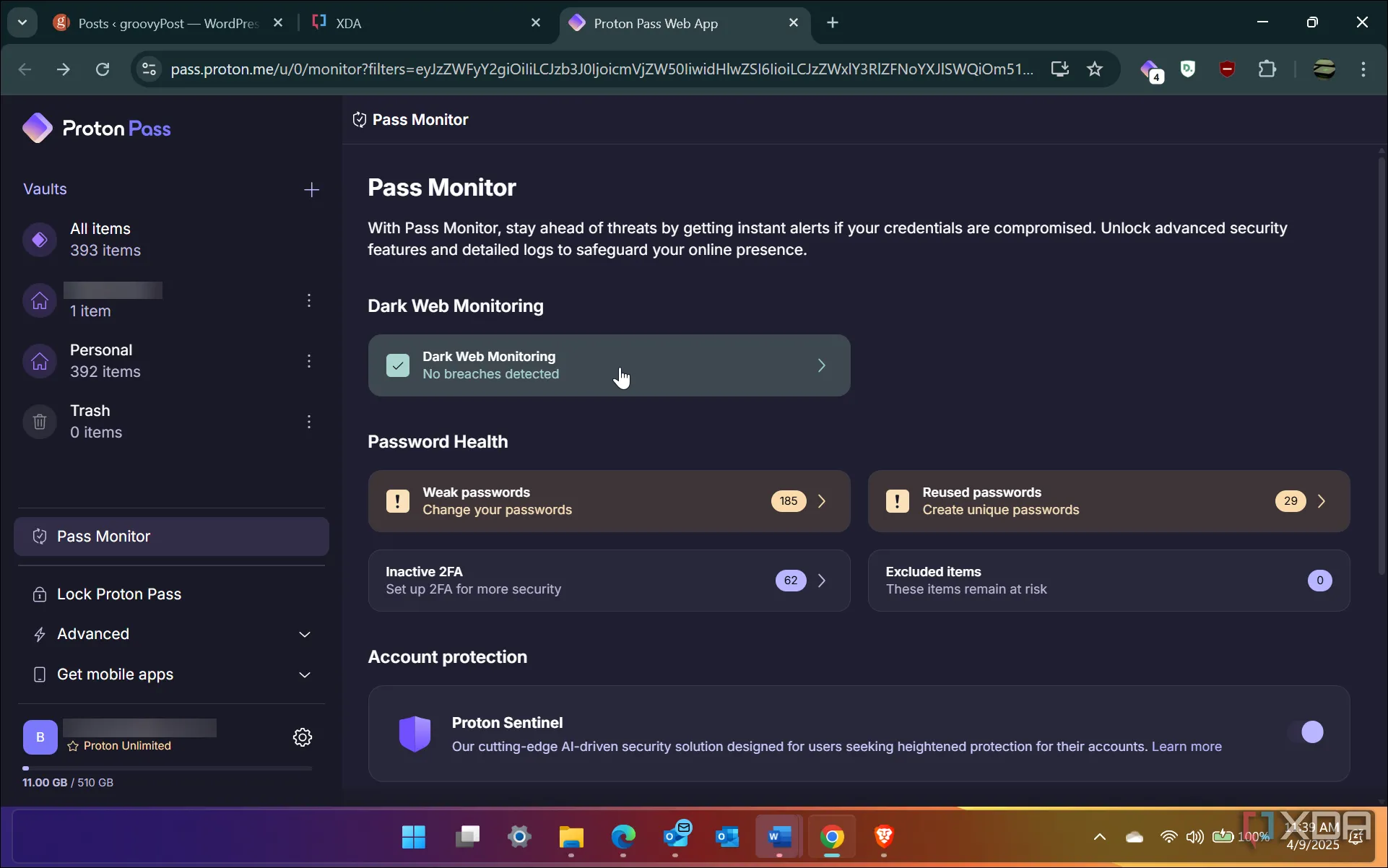Click chevron on Inactive 2FA card
This screenshot has height=868, width=1388.
click(821, 581)
